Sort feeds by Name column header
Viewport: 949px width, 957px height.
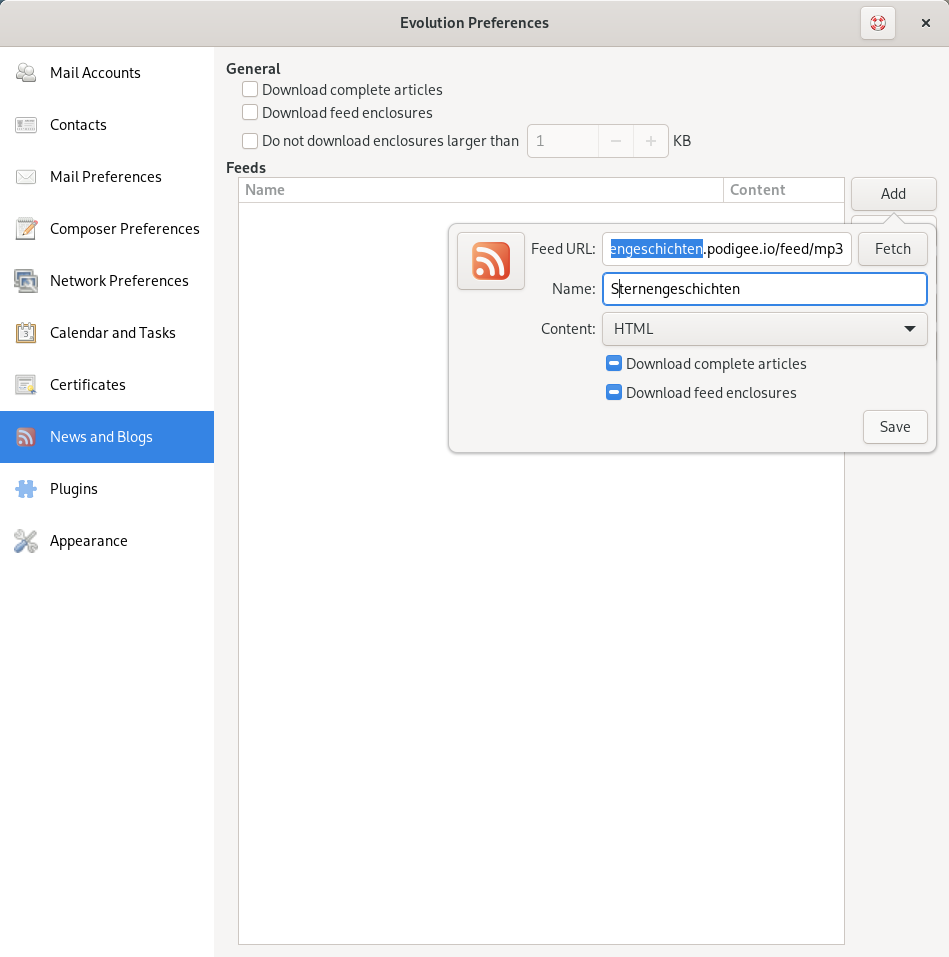point(480,190)
